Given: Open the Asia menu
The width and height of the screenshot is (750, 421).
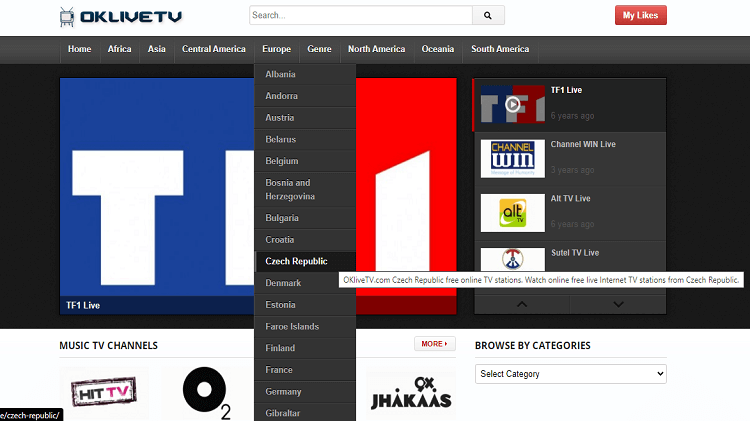Looking at the screenshot, I should point(156,49).
